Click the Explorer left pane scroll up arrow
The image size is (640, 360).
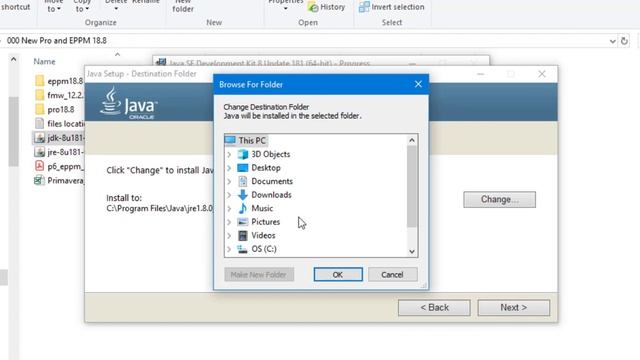coord(13,60)
